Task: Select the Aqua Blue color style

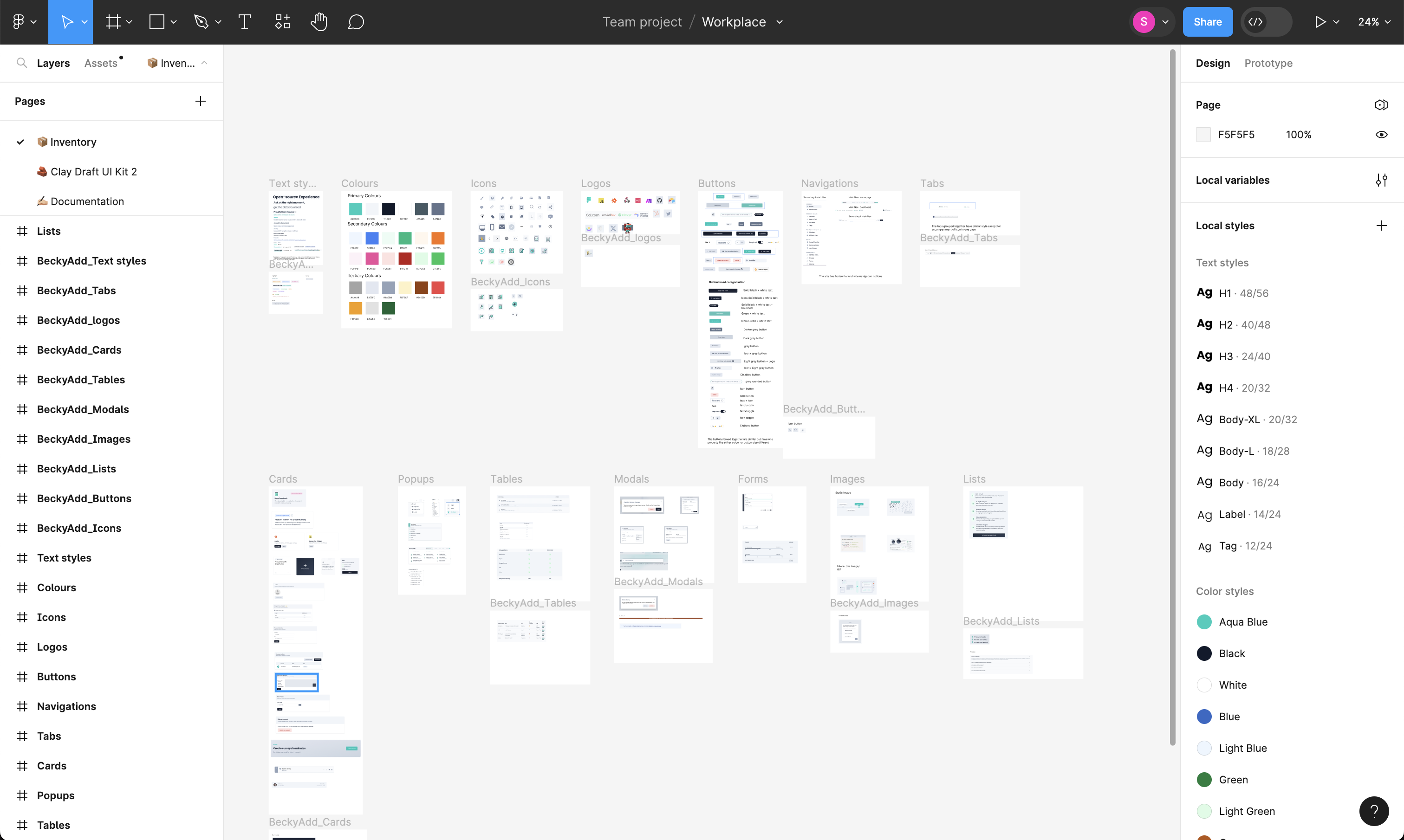Action: tap(1243, 621)
